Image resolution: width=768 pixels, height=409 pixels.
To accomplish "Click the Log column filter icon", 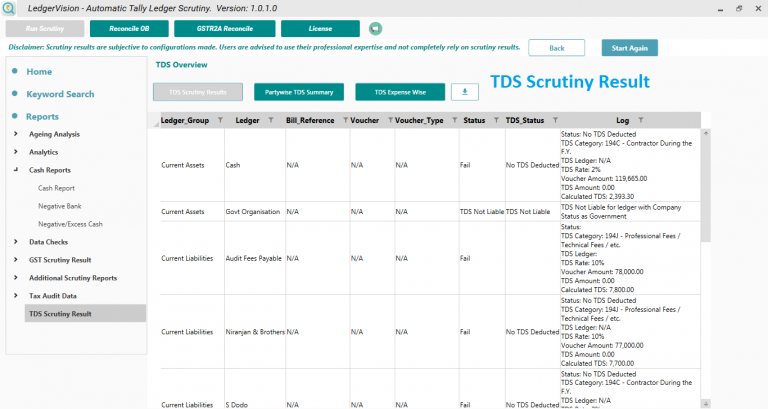I will pos(641,120).
